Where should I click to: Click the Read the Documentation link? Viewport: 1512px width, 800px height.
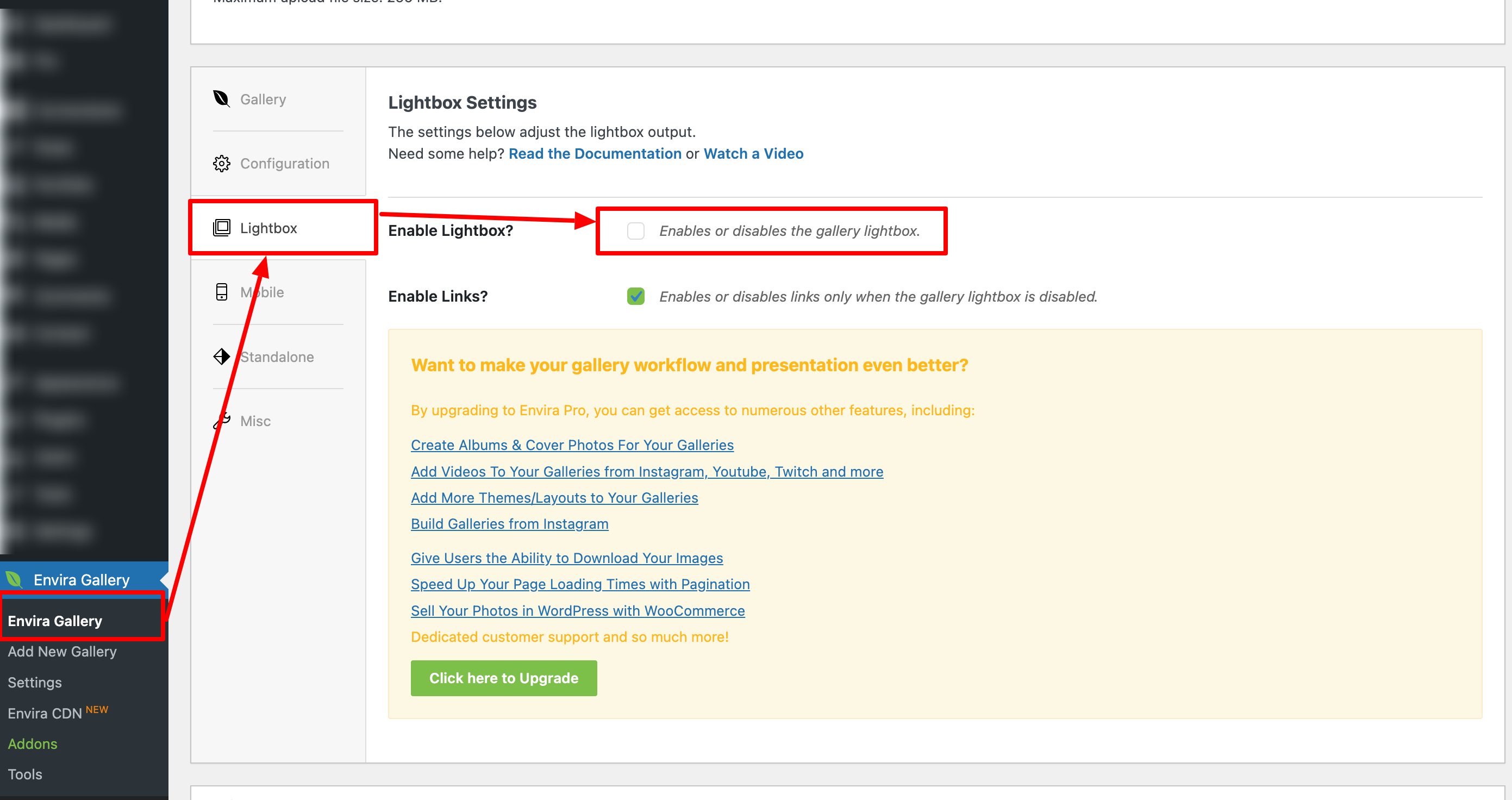click(595, 154)
